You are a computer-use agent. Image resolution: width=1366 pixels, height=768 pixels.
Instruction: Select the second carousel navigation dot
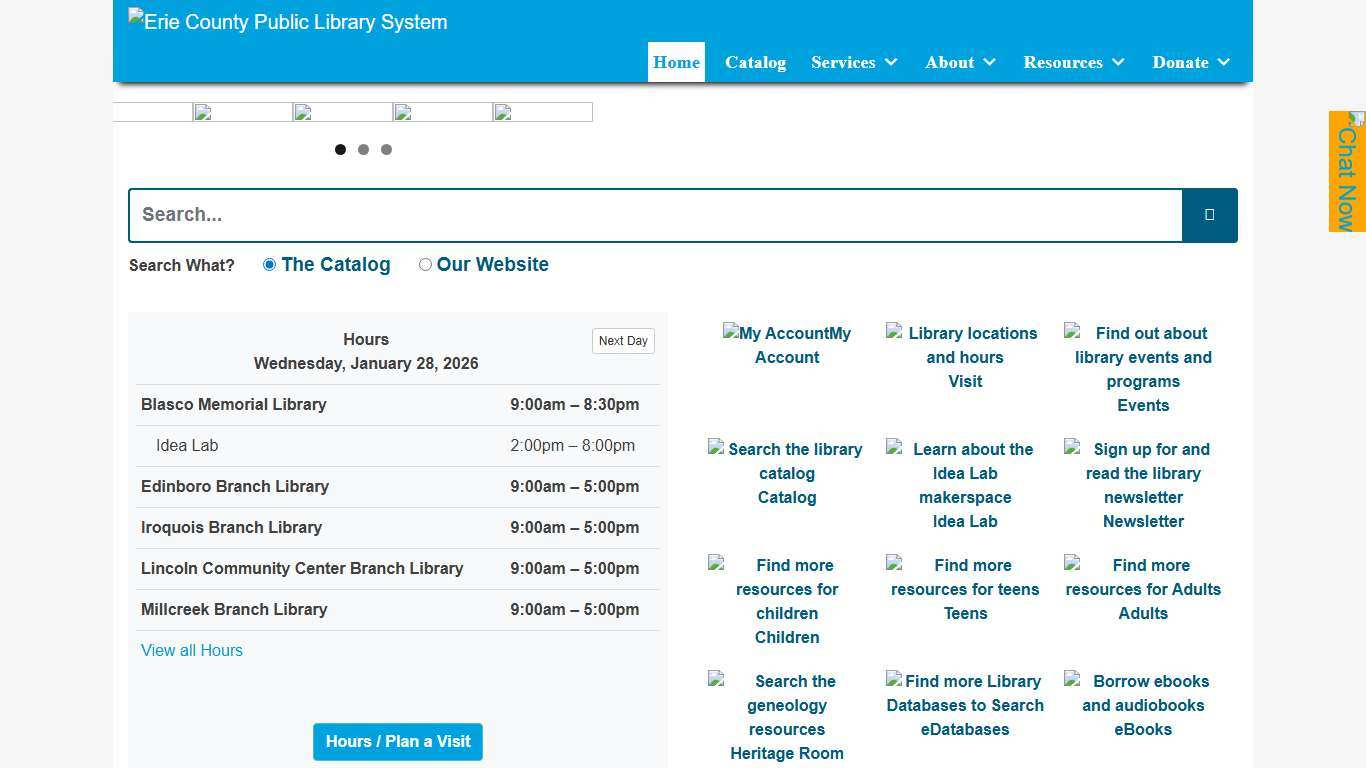tap(363, 149)
